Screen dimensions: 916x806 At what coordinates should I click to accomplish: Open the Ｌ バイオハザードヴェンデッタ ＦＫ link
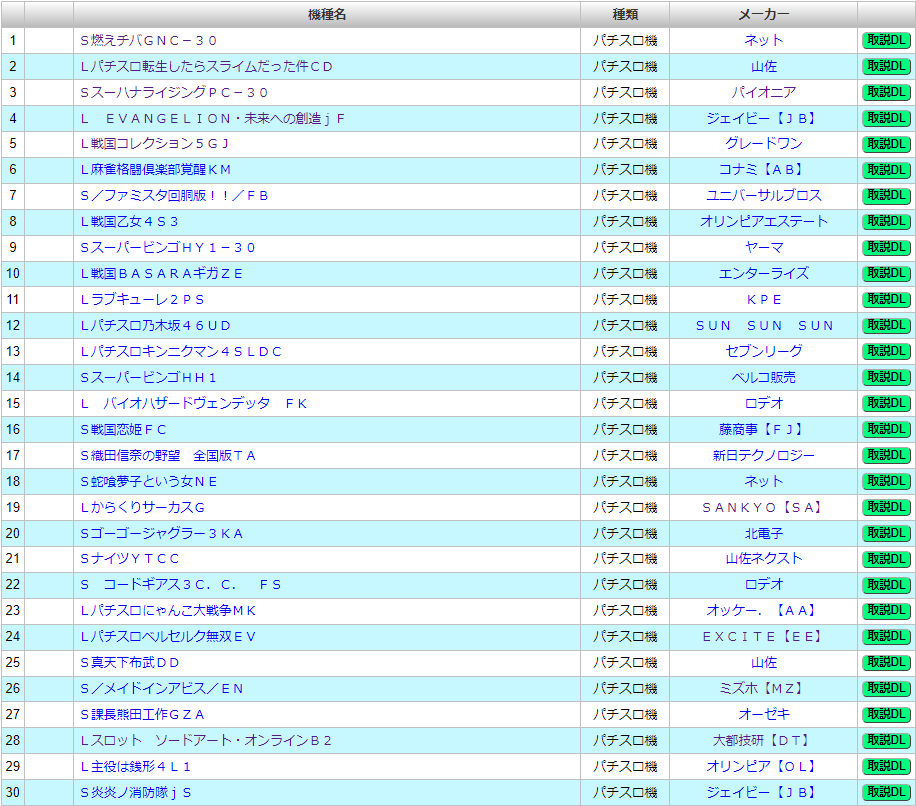click(x=194, y=404)
